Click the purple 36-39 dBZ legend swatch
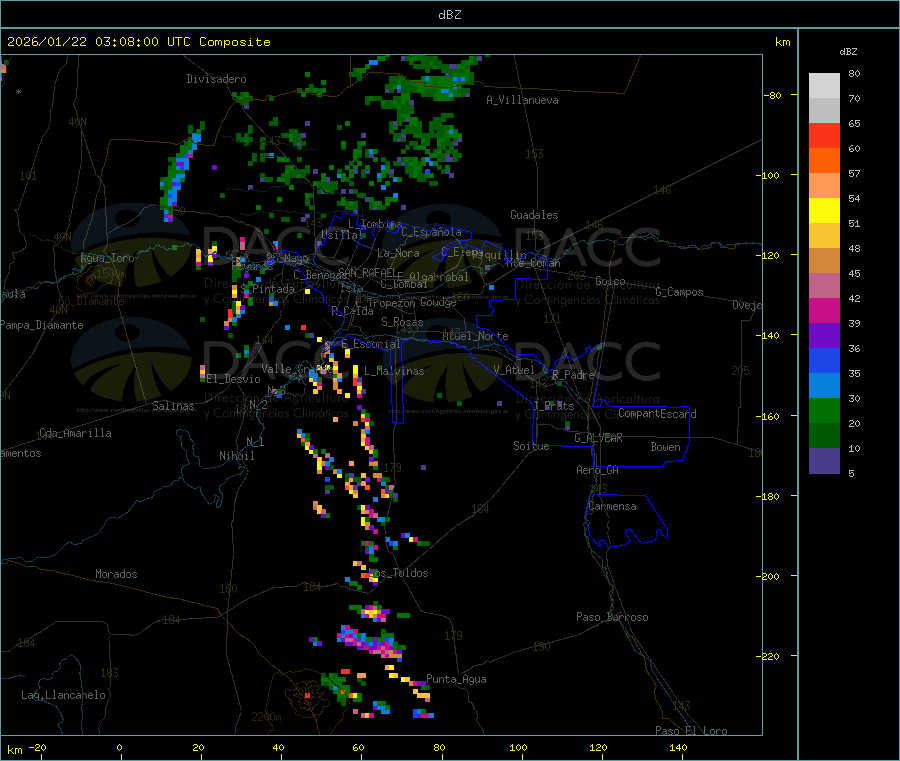 (824, 336)
